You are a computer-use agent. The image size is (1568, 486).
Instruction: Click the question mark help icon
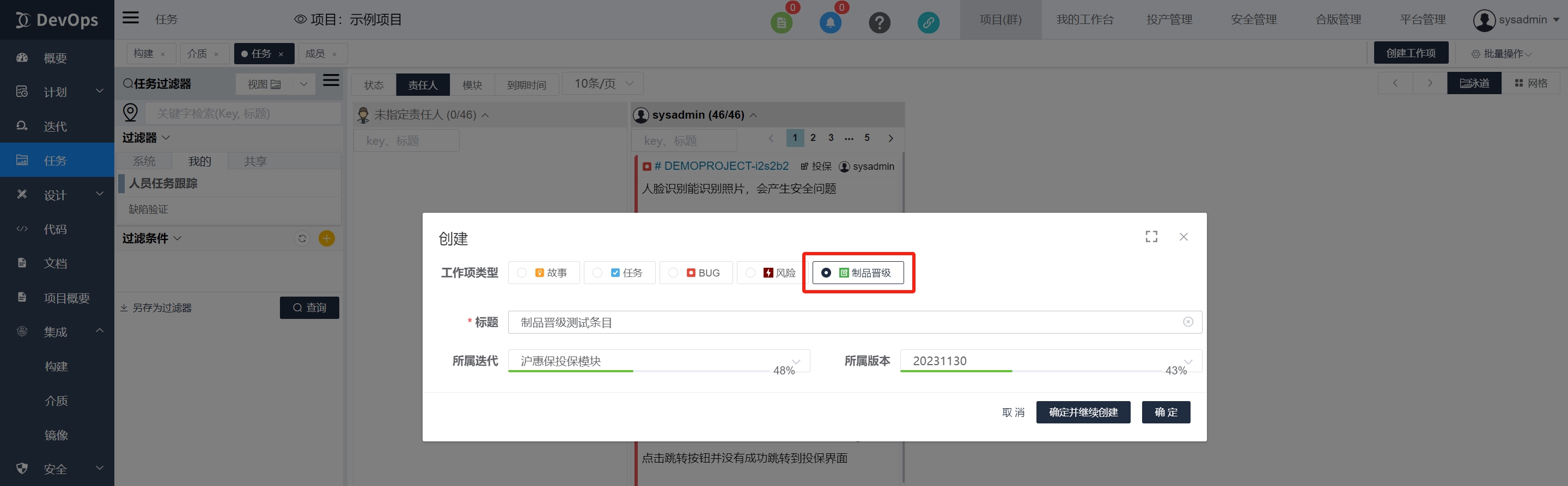pos(879,23)
